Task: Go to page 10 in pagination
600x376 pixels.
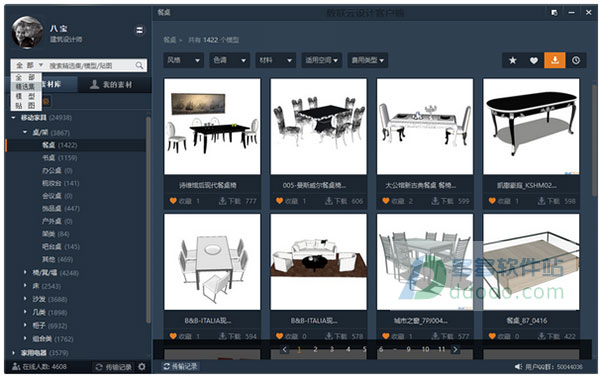Action: click(425, 349)
